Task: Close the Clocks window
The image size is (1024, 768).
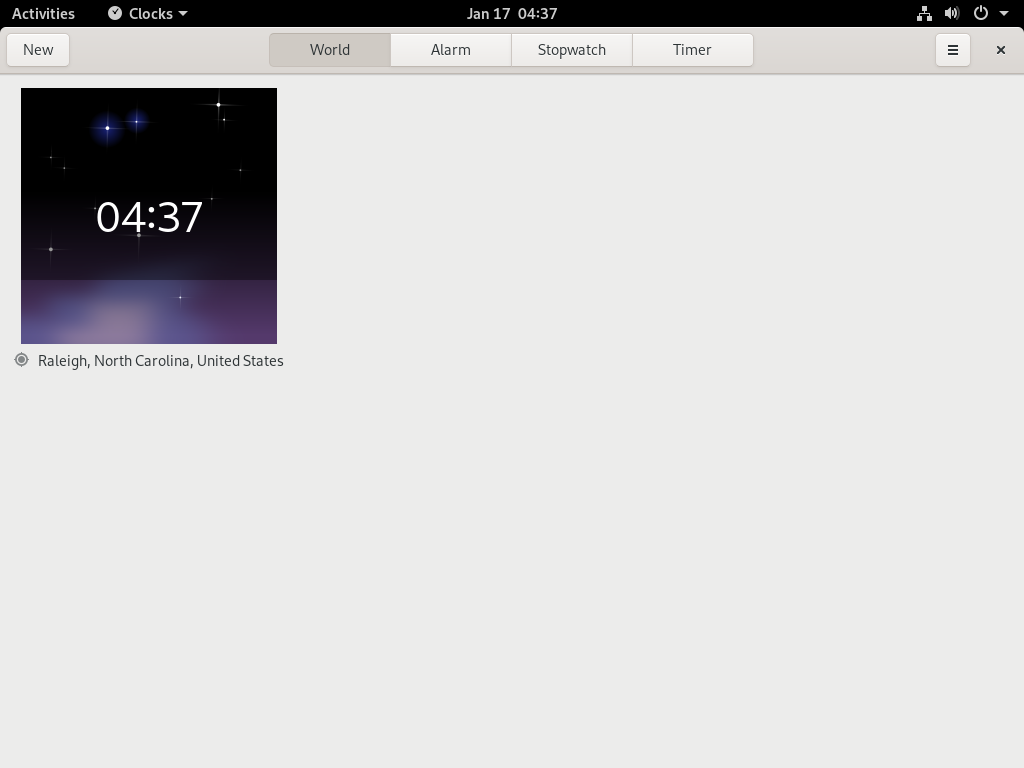Action: [x=1000, y=50]
